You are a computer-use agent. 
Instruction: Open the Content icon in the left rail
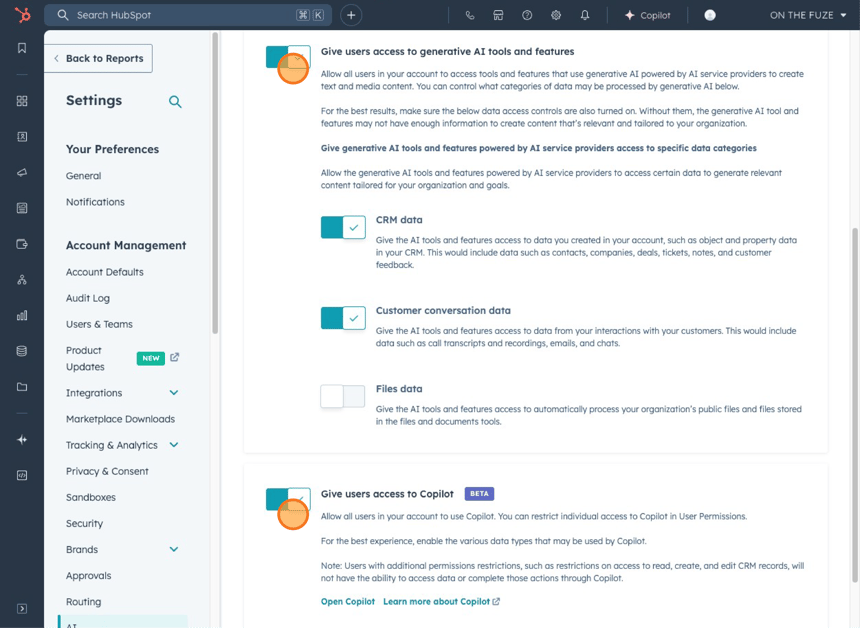[22, 208]
